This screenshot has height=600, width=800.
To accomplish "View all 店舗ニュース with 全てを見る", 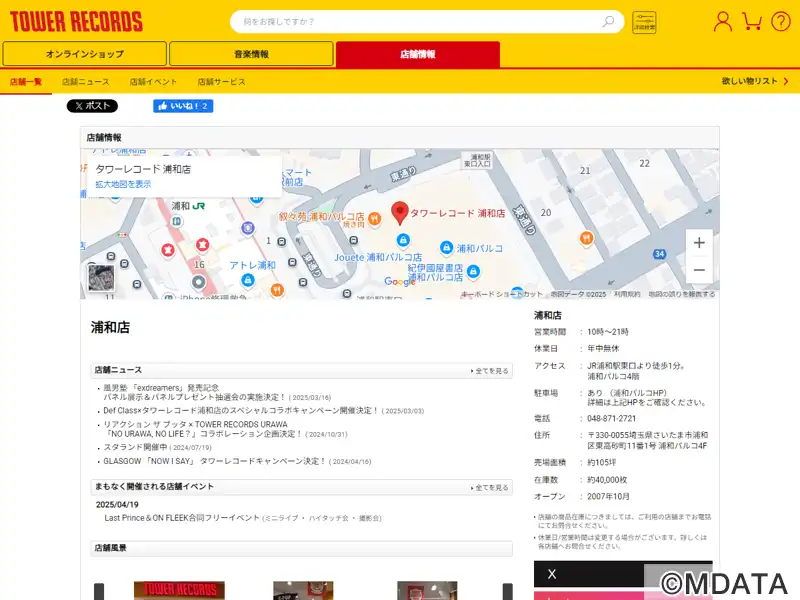I will [x=489, y=371].
